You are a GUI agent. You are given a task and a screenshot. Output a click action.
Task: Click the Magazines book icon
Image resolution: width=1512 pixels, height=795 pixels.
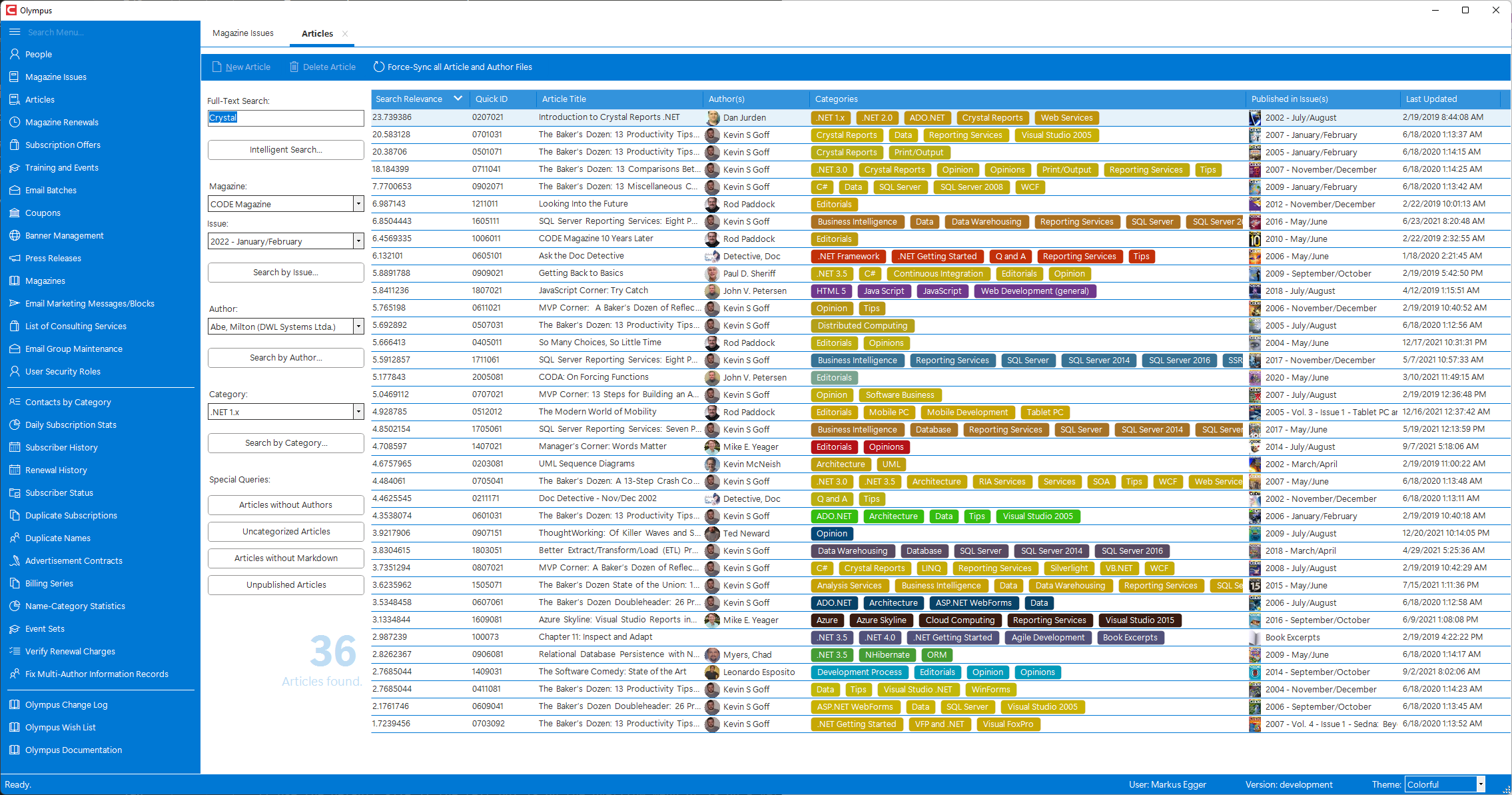15,281
